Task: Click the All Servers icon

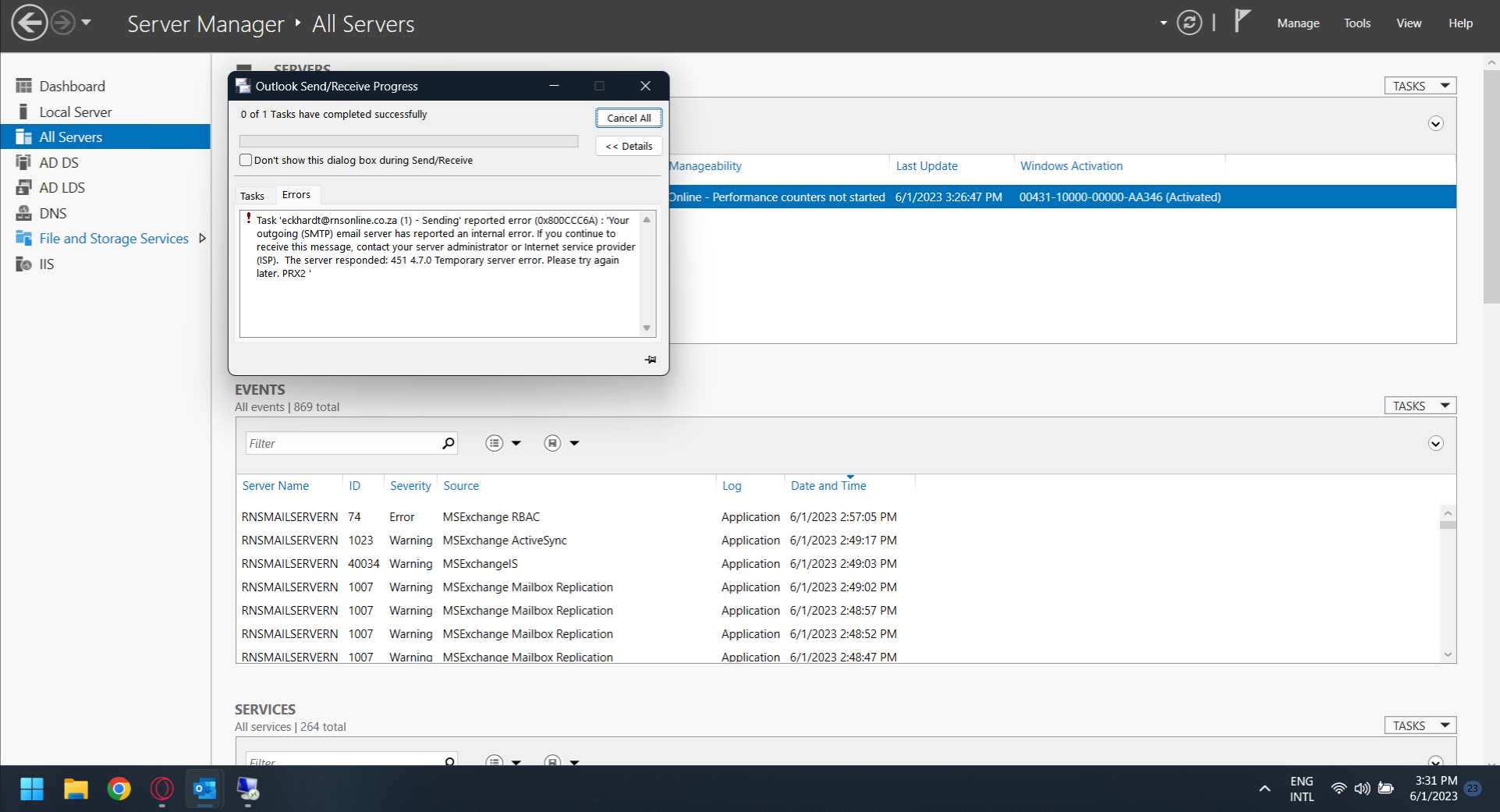Action: tap(24, 137)
